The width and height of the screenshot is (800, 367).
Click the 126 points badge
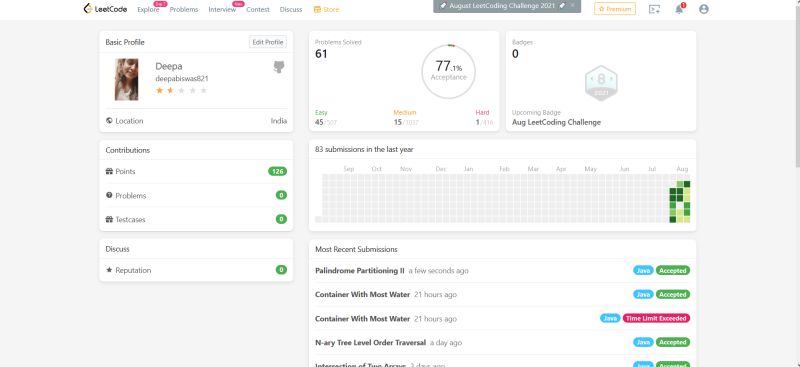click(278, 172)
